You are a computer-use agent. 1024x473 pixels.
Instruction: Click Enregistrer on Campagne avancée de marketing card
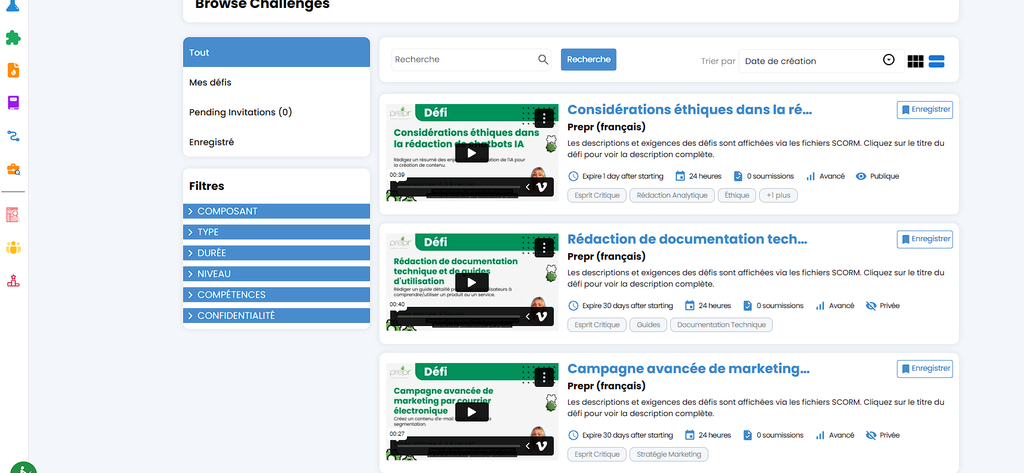click(925, 368)
